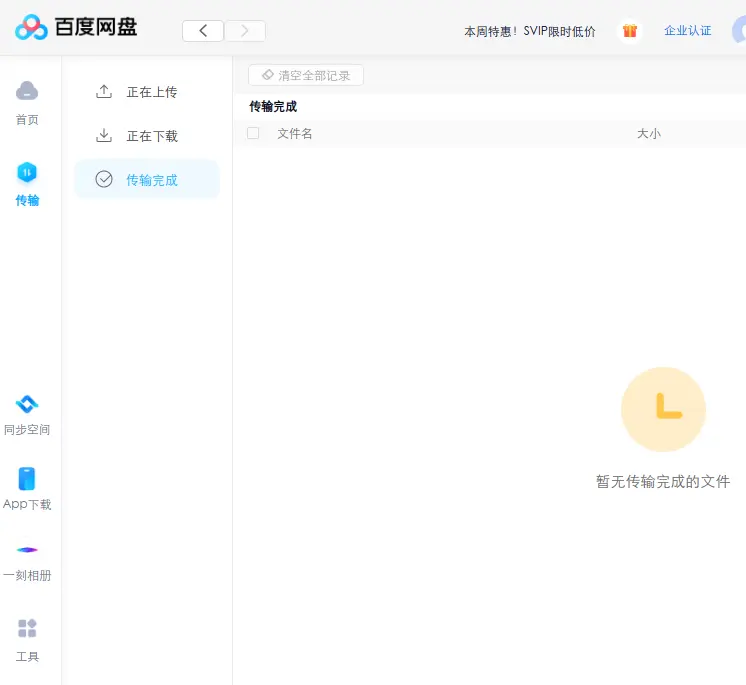Open 同步空间 sync space
Screen dimensions: 746x685
click(27, 415)
